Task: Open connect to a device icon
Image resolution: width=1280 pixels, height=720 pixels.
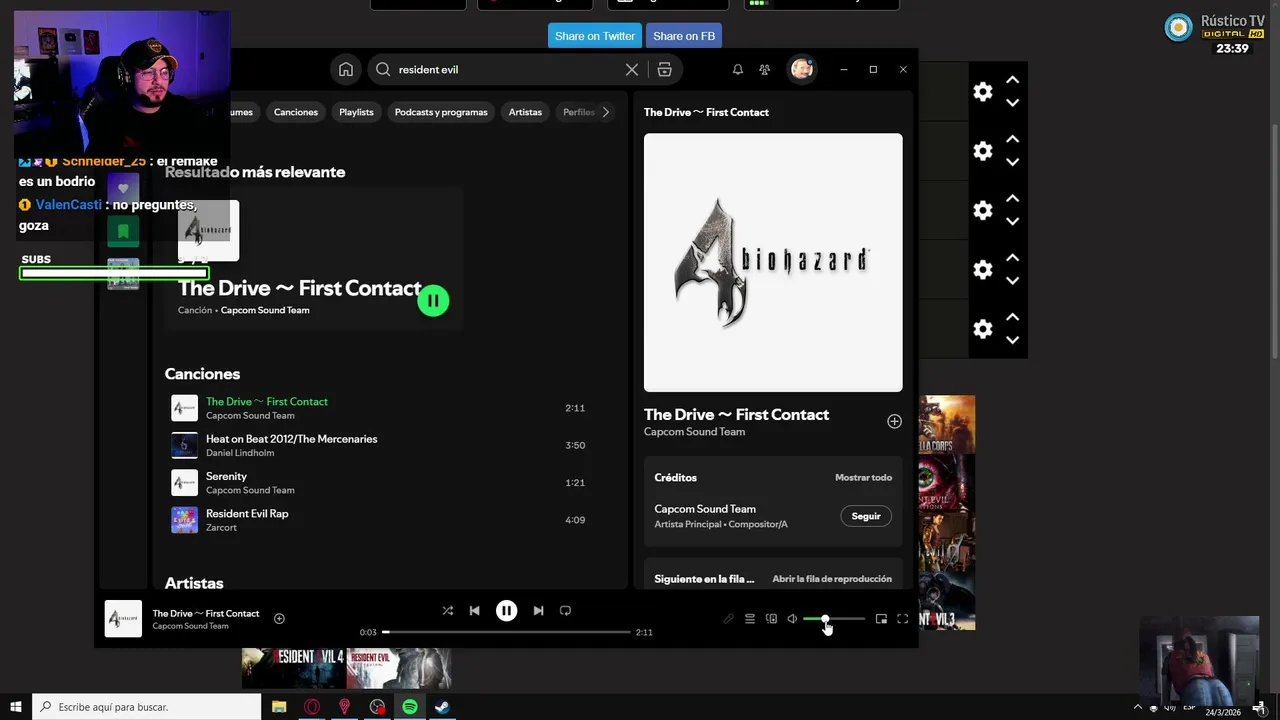Action: pos(771,619)
